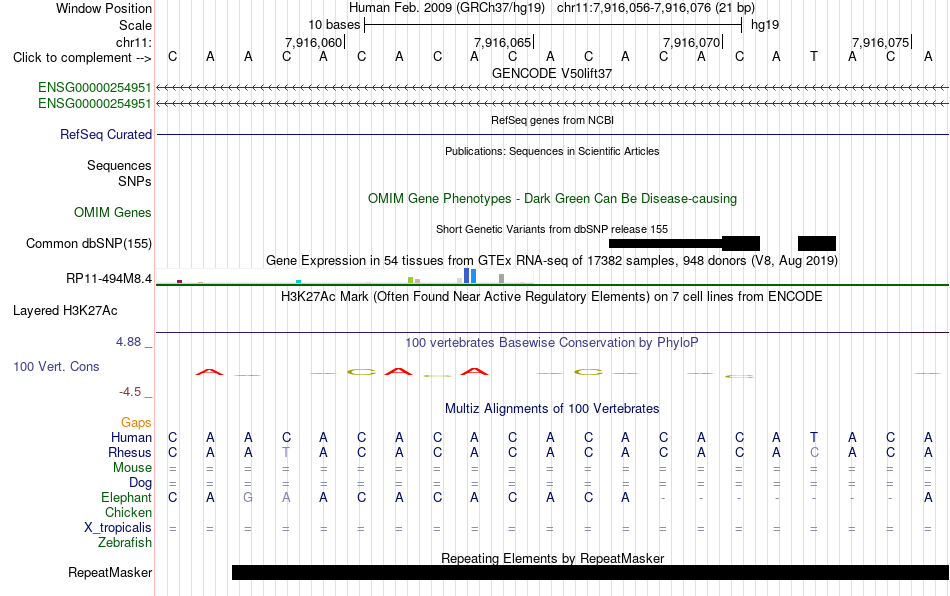This screenshot has width=950, height=596.
Task: Click the Mouse species row label
Action: tap(133, 468)
